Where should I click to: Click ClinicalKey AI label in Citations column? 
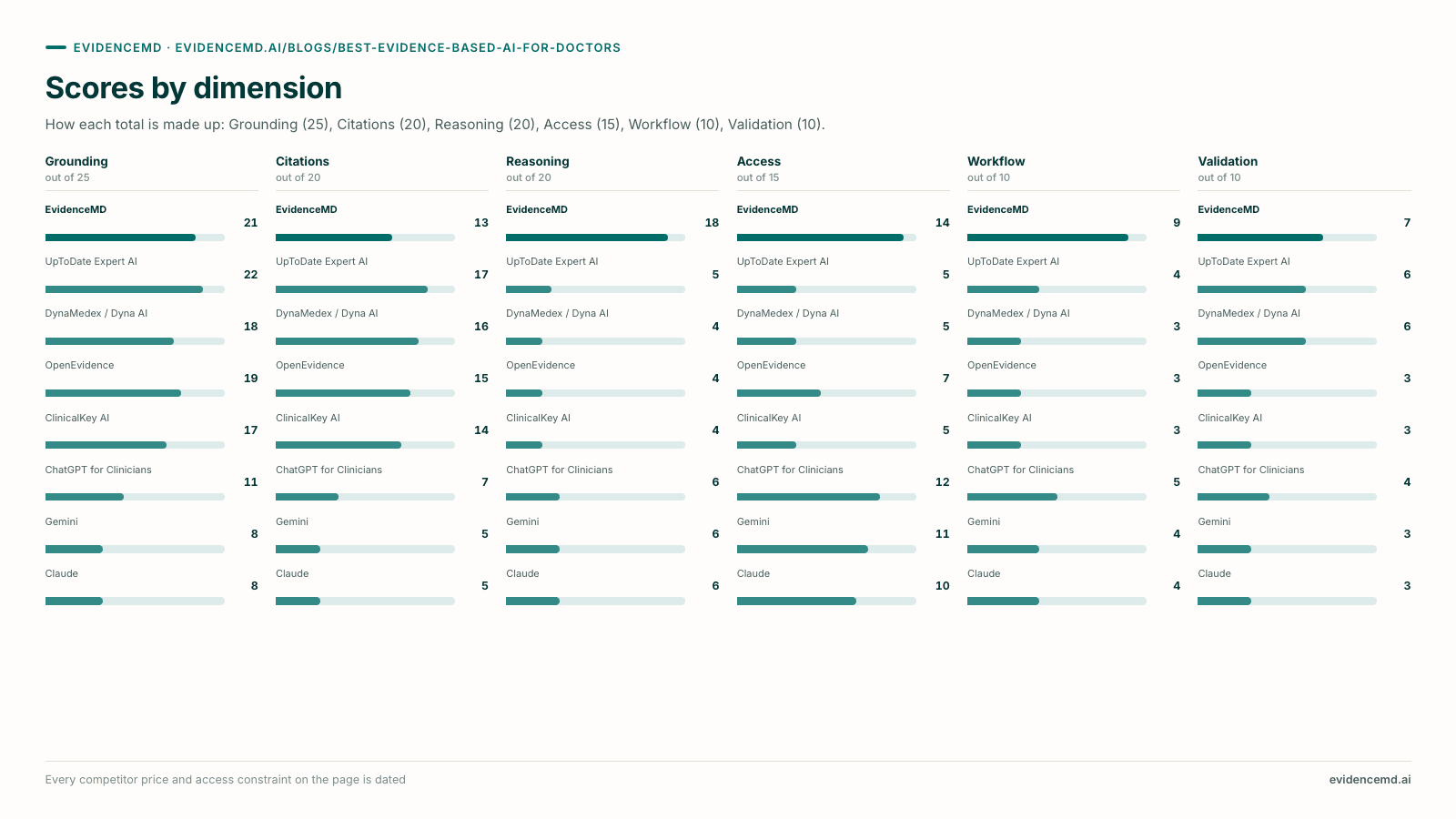308,419
